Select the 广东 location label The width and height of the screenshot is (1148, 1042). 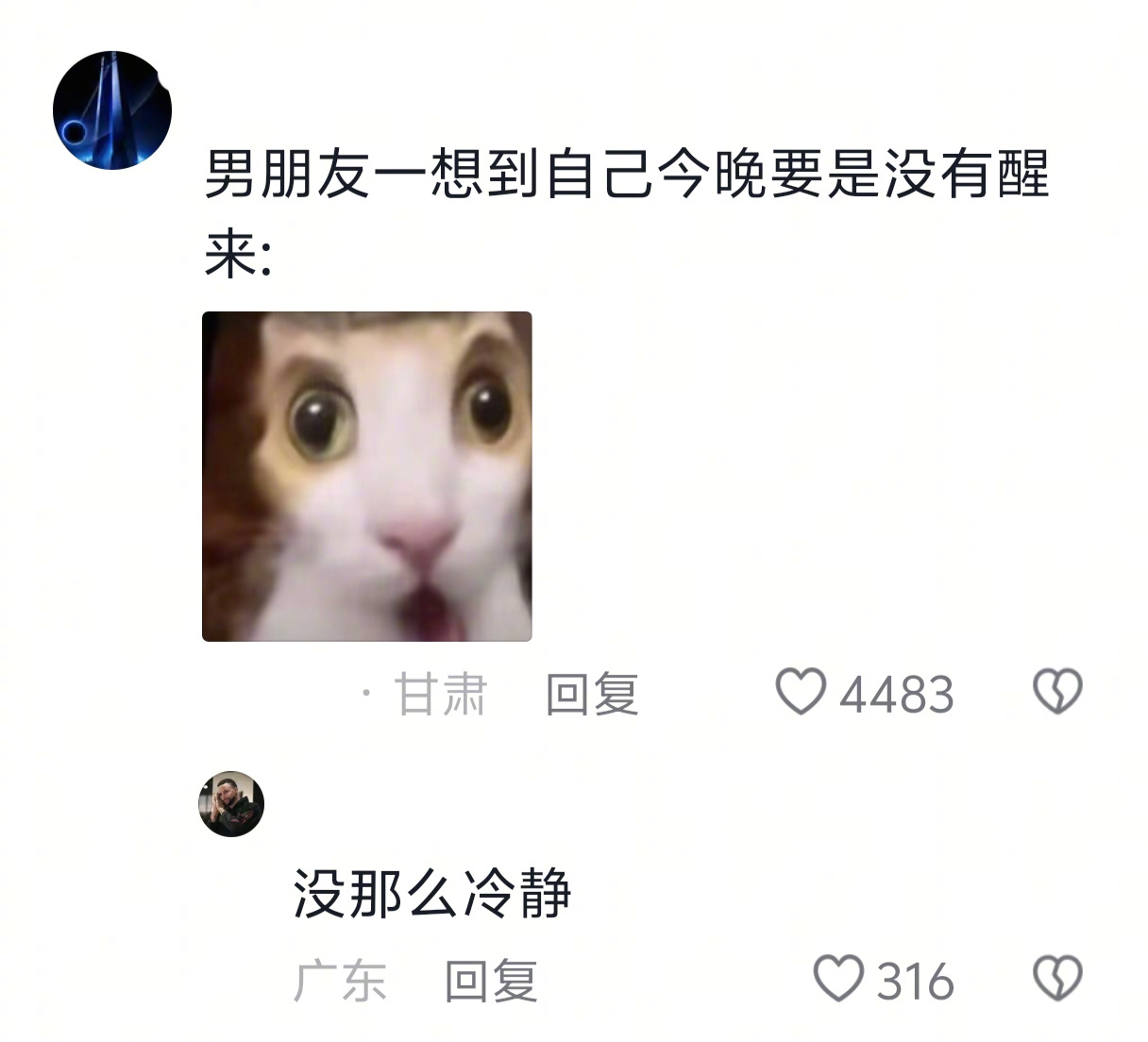click(x=340, y=981)
